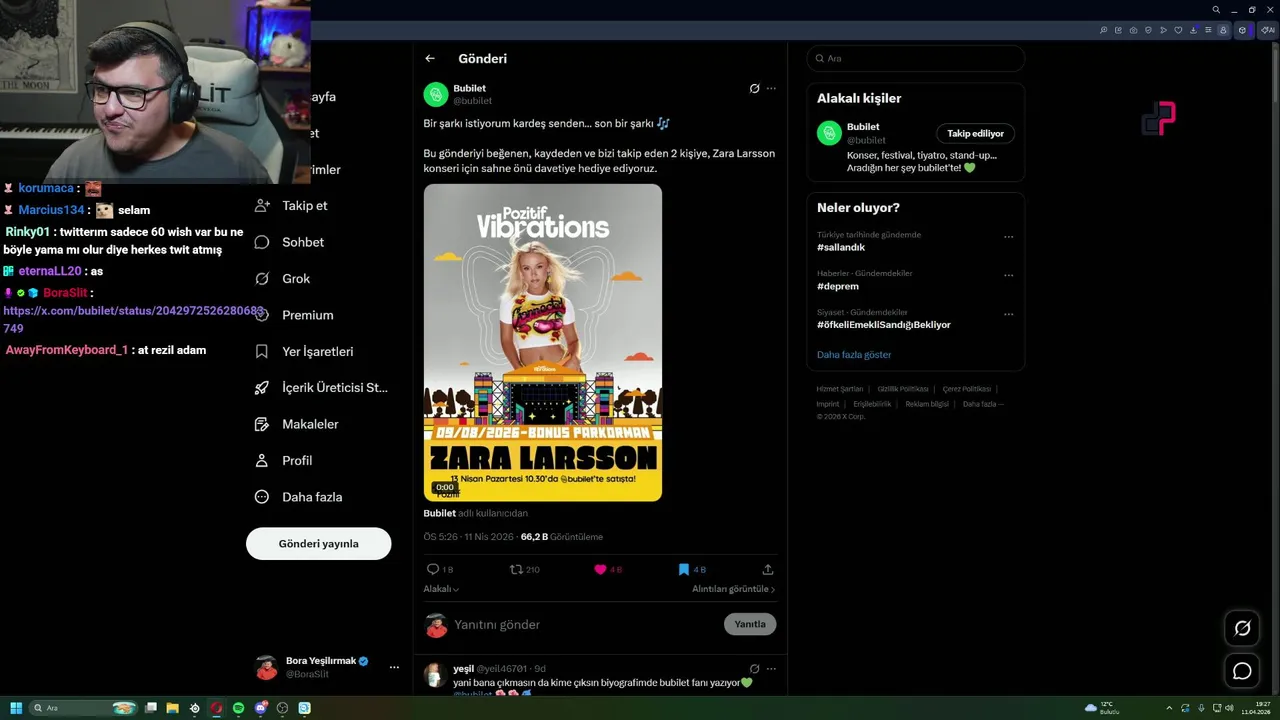Play the Zara Larsson video thumbnail

point(543,342)
